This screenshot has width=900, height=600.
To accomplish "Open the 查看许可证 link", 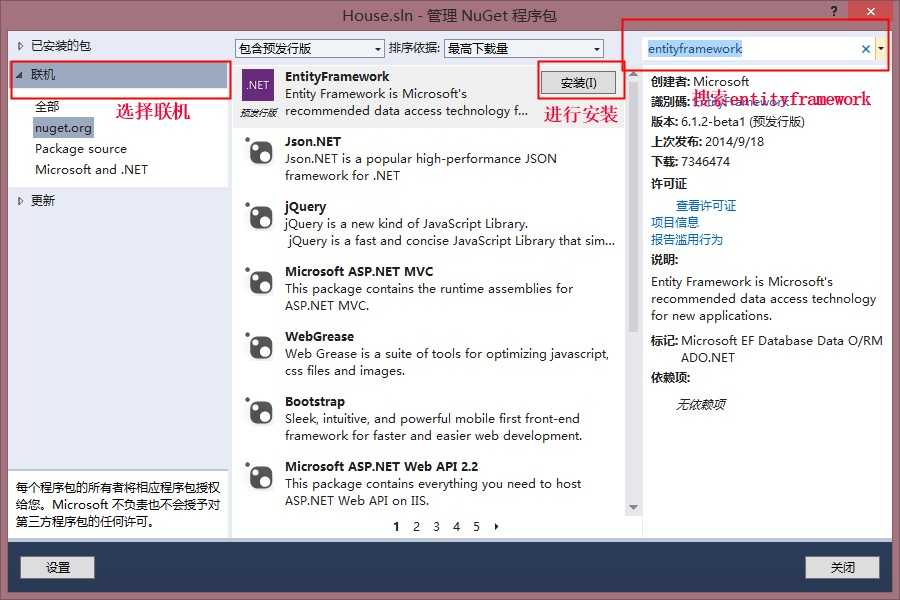I will pyautogui.click(x=705, y=206).
